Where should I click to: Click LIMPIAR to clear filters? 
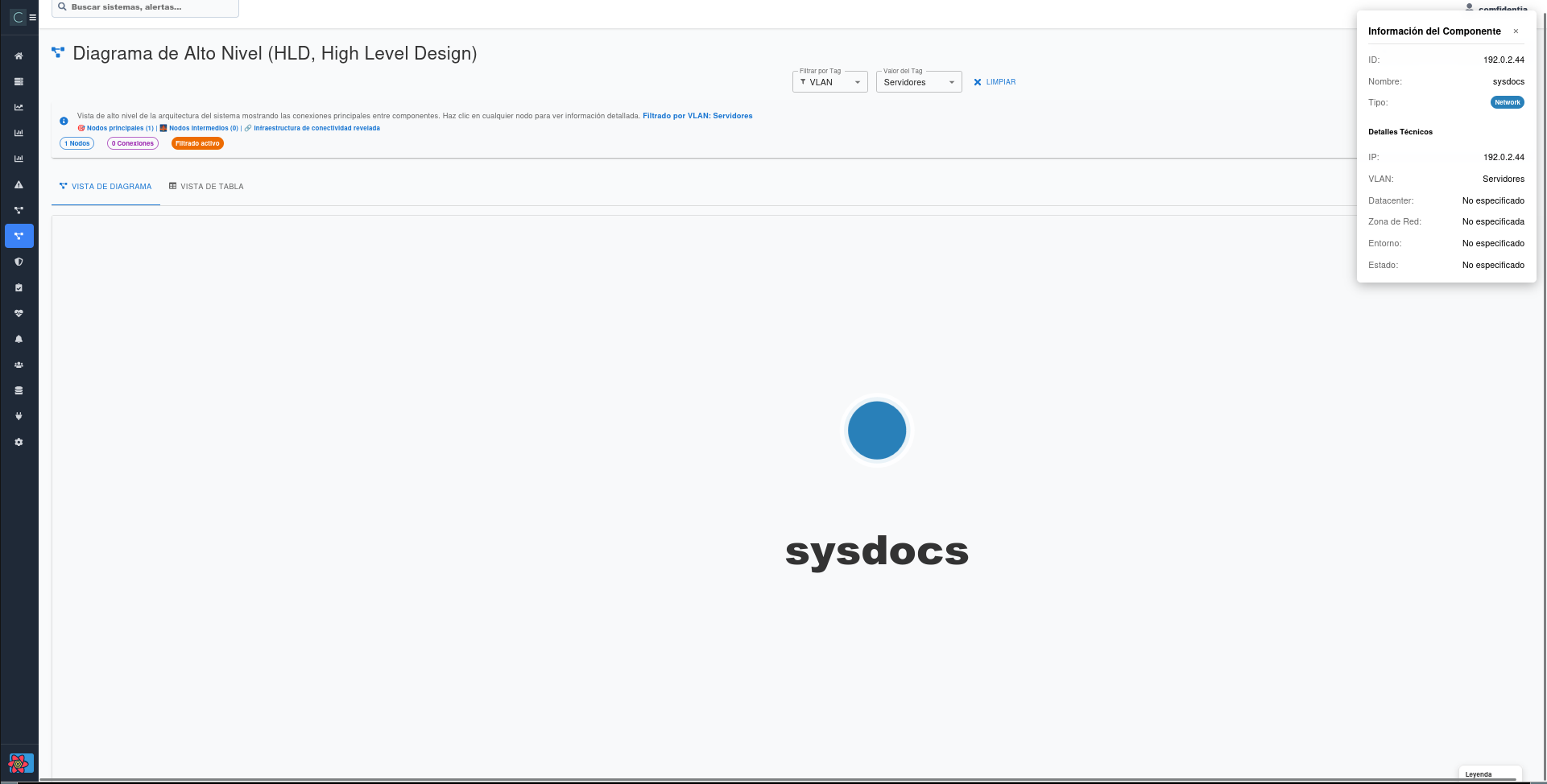995,82
